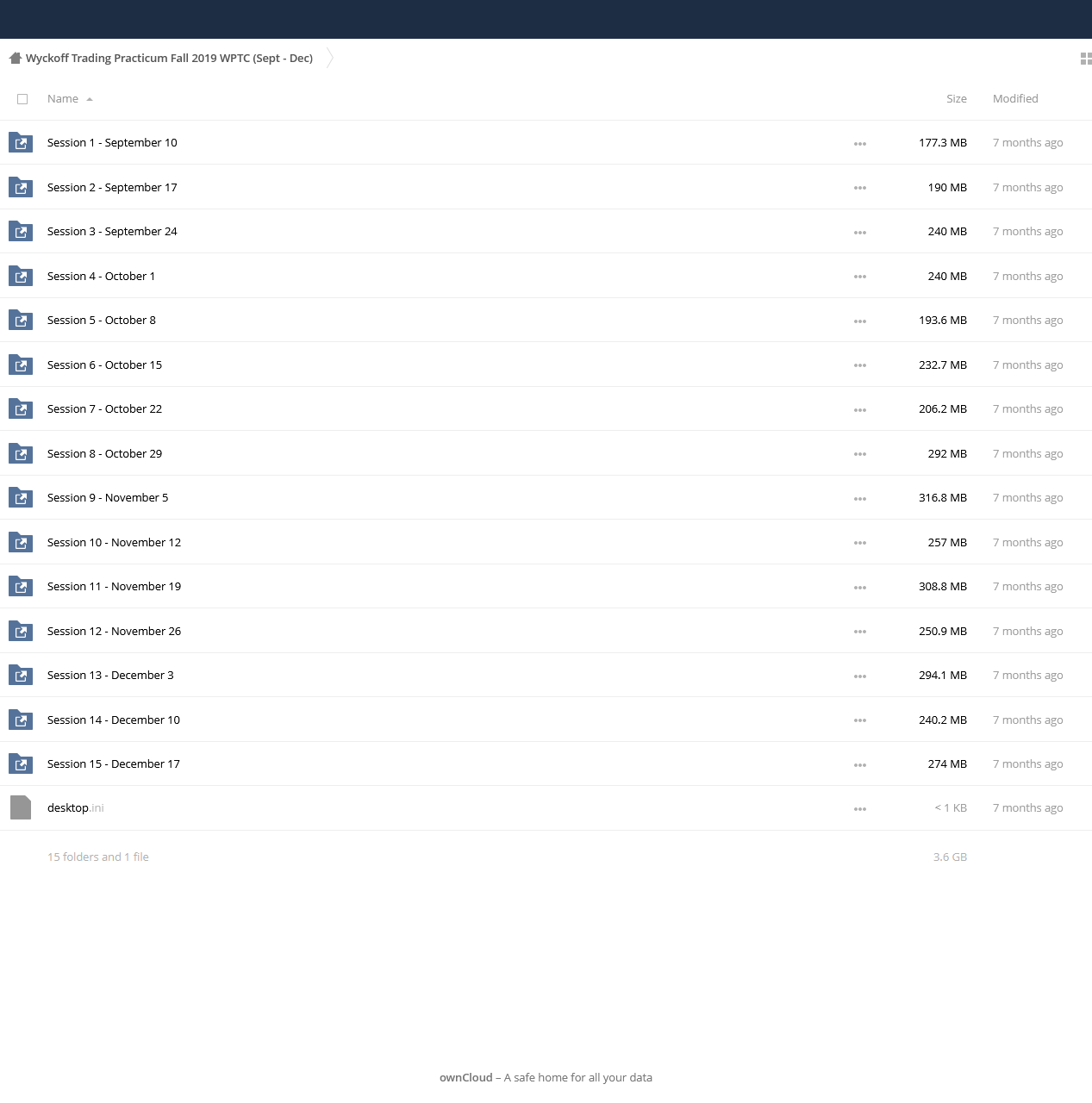This screenshot has width=1092, height=1103.
Task: Click the Session 5 - October 8 folder icon
Action: pos(21,320)
